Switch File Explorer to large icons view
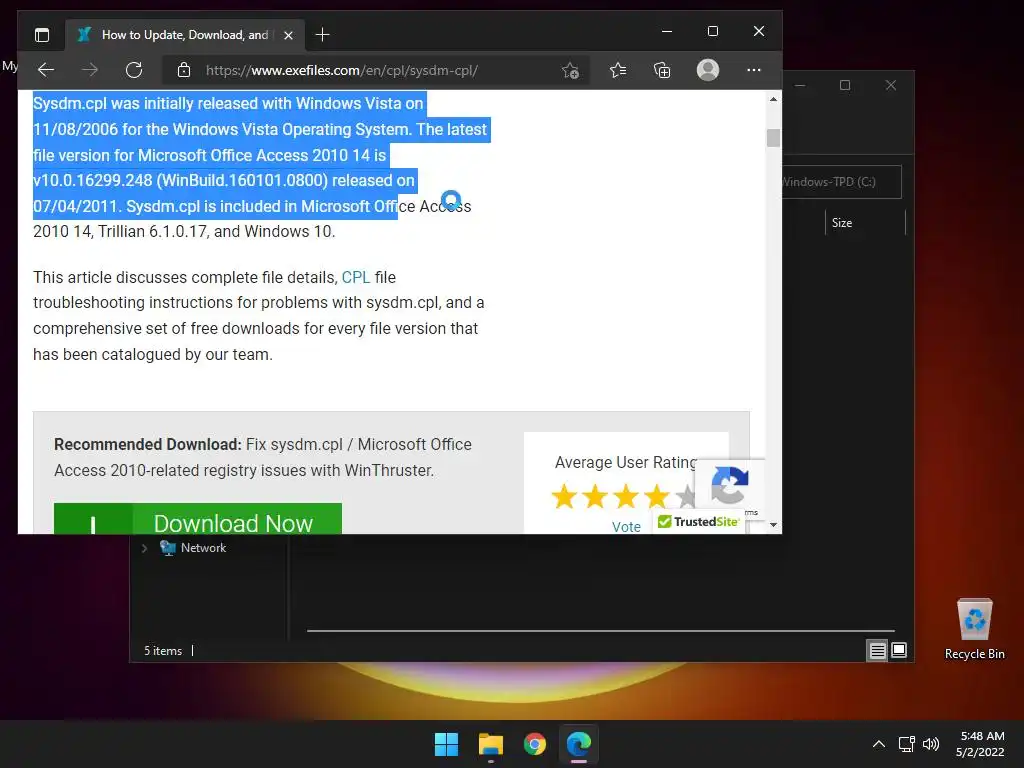 point(899,650)
